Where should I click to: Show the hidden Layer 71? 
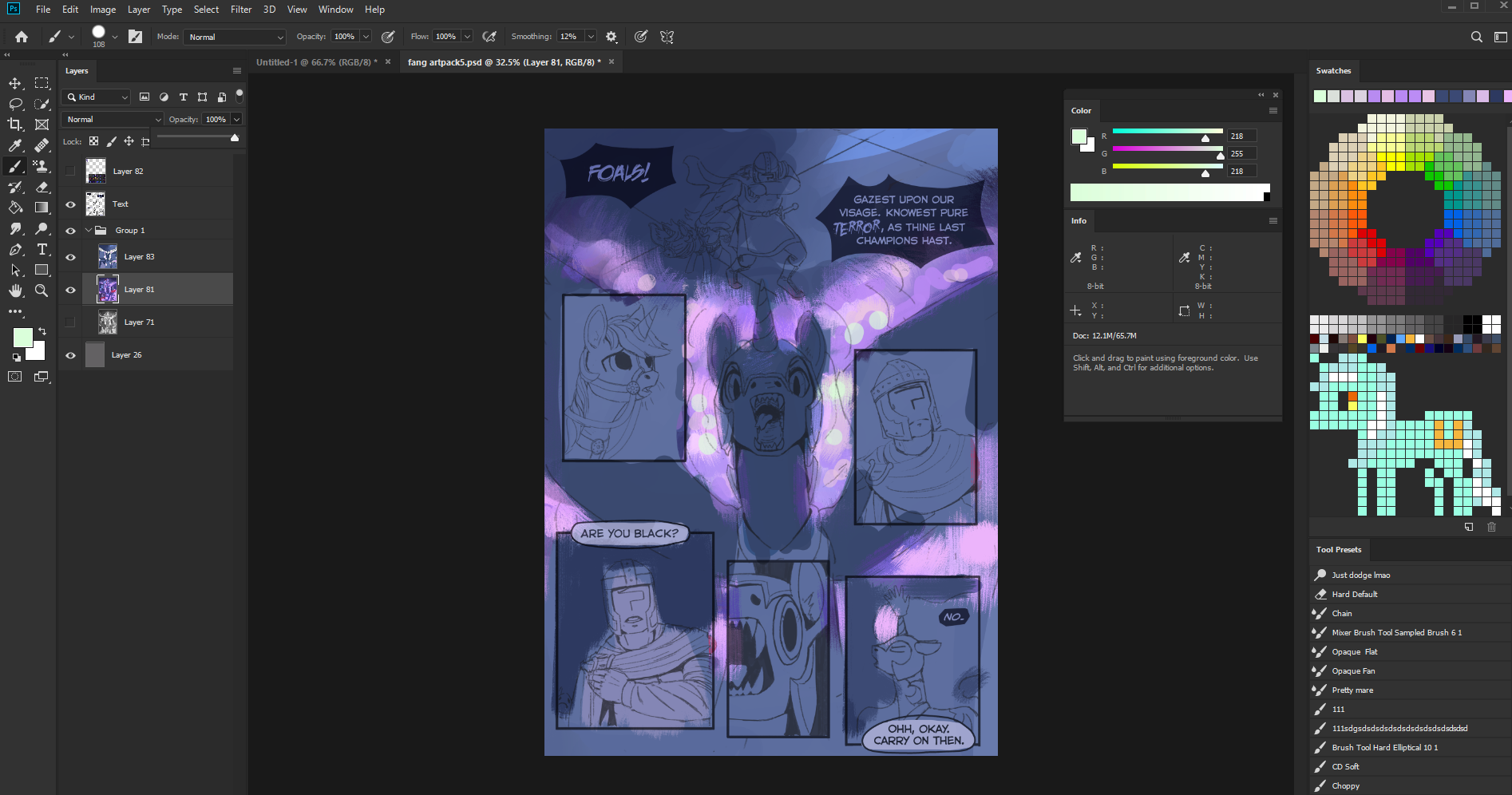click(70, 322)
